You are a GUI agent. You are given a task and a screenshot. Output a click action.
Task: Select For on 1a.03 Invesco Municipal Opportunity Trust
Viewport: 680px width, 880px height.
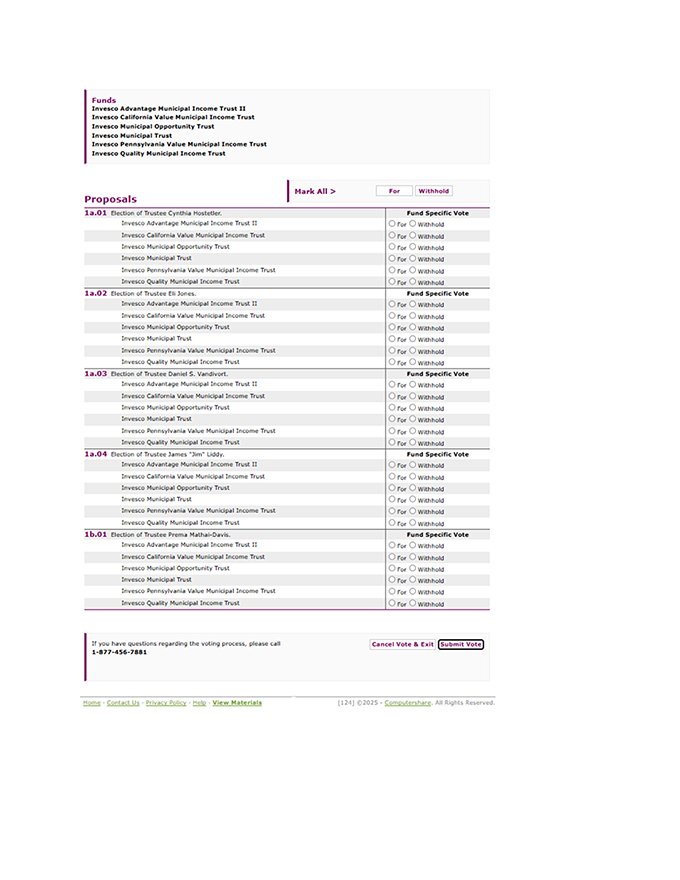[x=392, y=407]
